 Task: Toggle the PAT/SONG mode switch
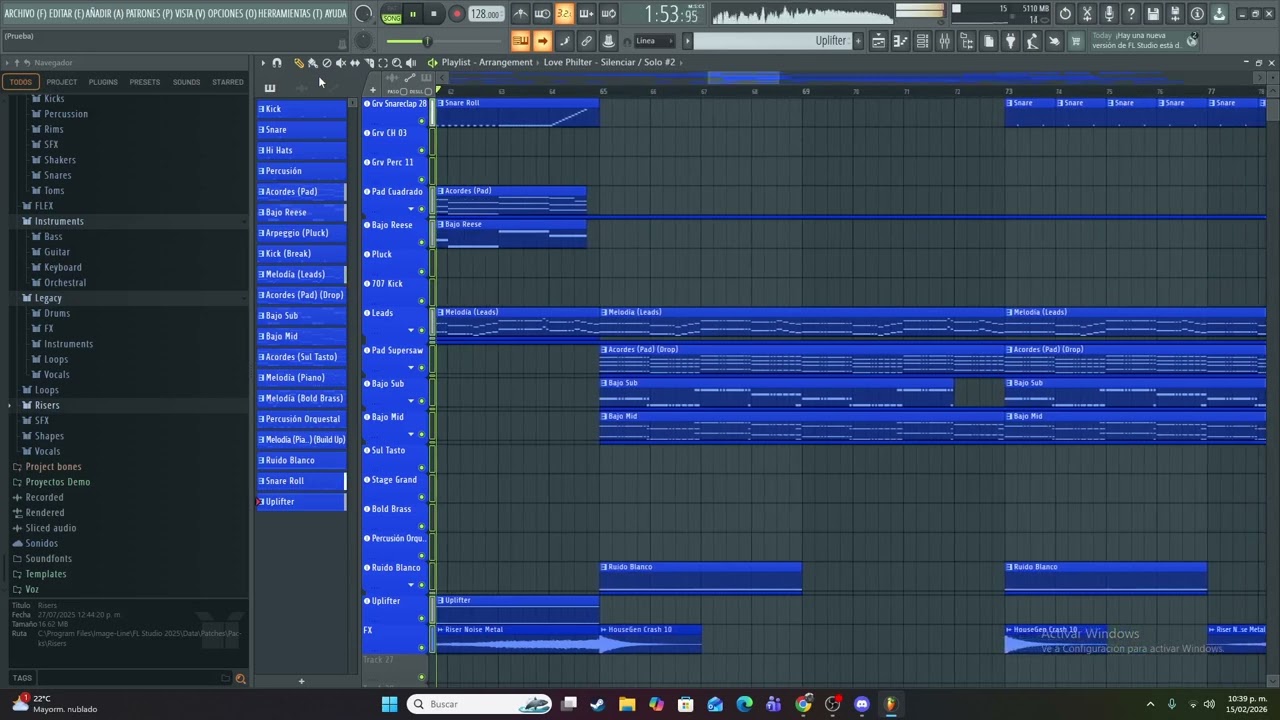coord(391,14)
